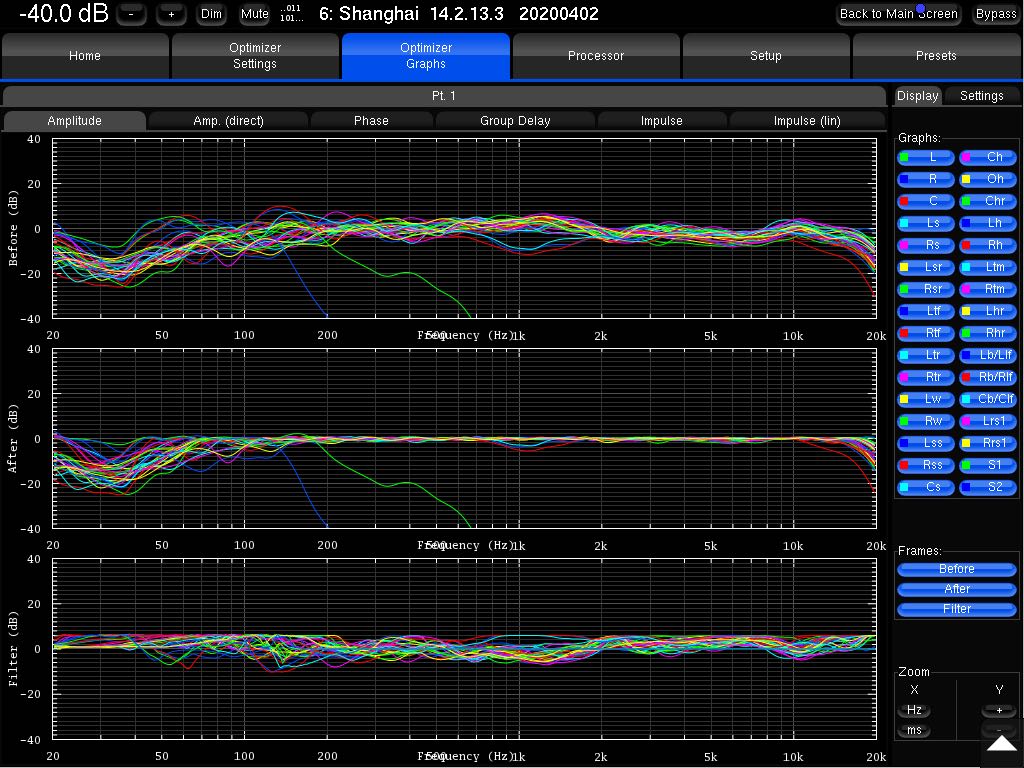
Task: Switch to Amp. (direct) graph tab
Action: pos(229,121)
